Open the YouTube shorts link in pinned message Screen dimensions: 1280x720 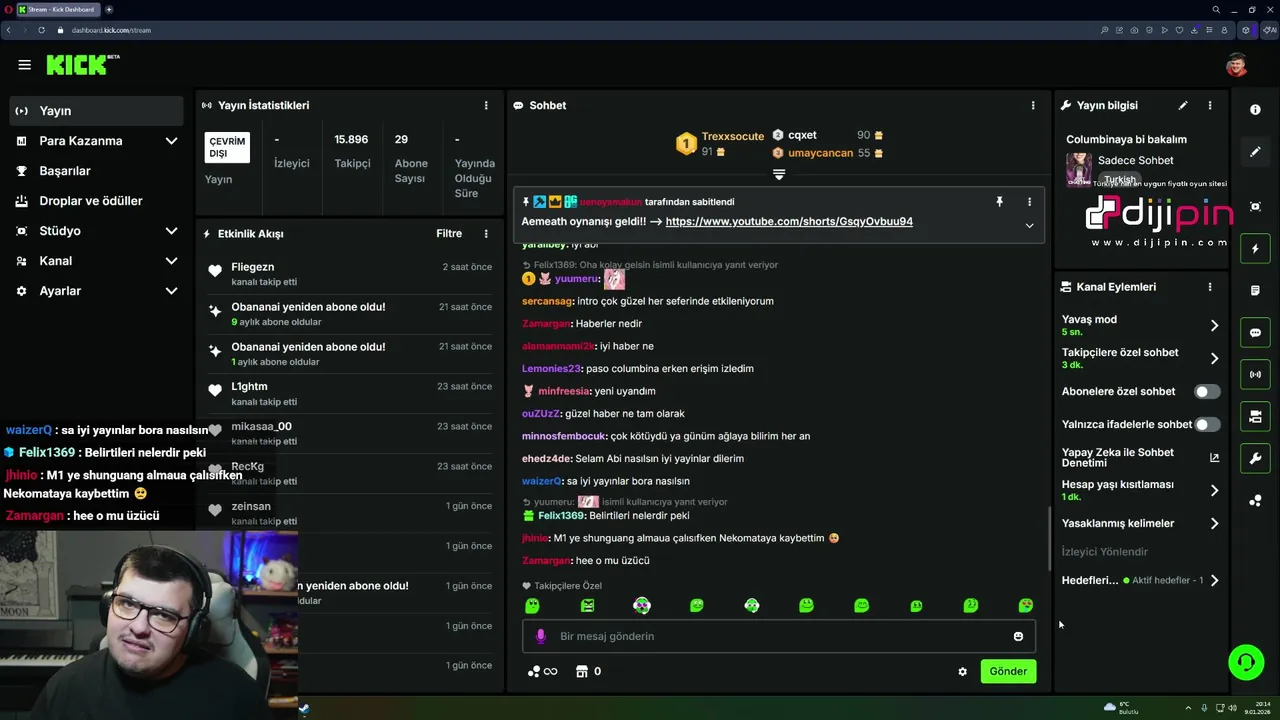[x=789, y=222]
